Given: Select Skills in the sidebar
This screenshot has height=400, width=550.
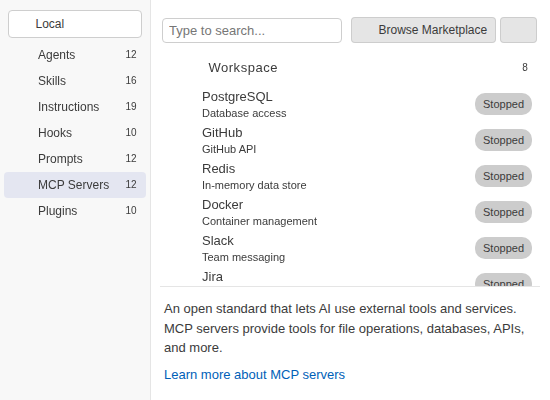Looking at the screenshot, I should pyautogui.click(x=75, y=81).
